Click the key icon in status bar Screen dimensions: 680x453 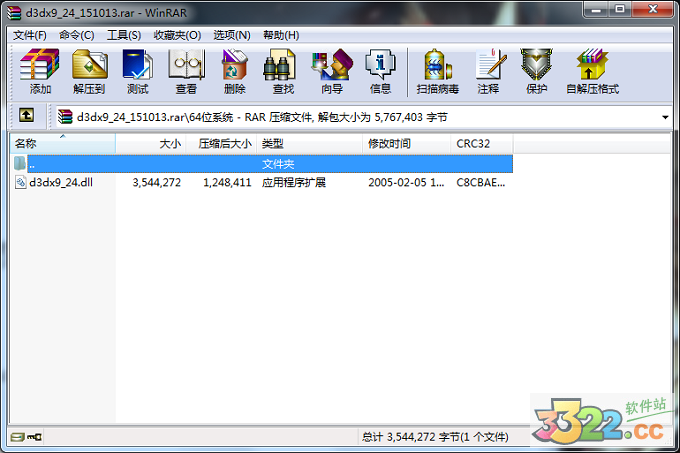point(34,437)
